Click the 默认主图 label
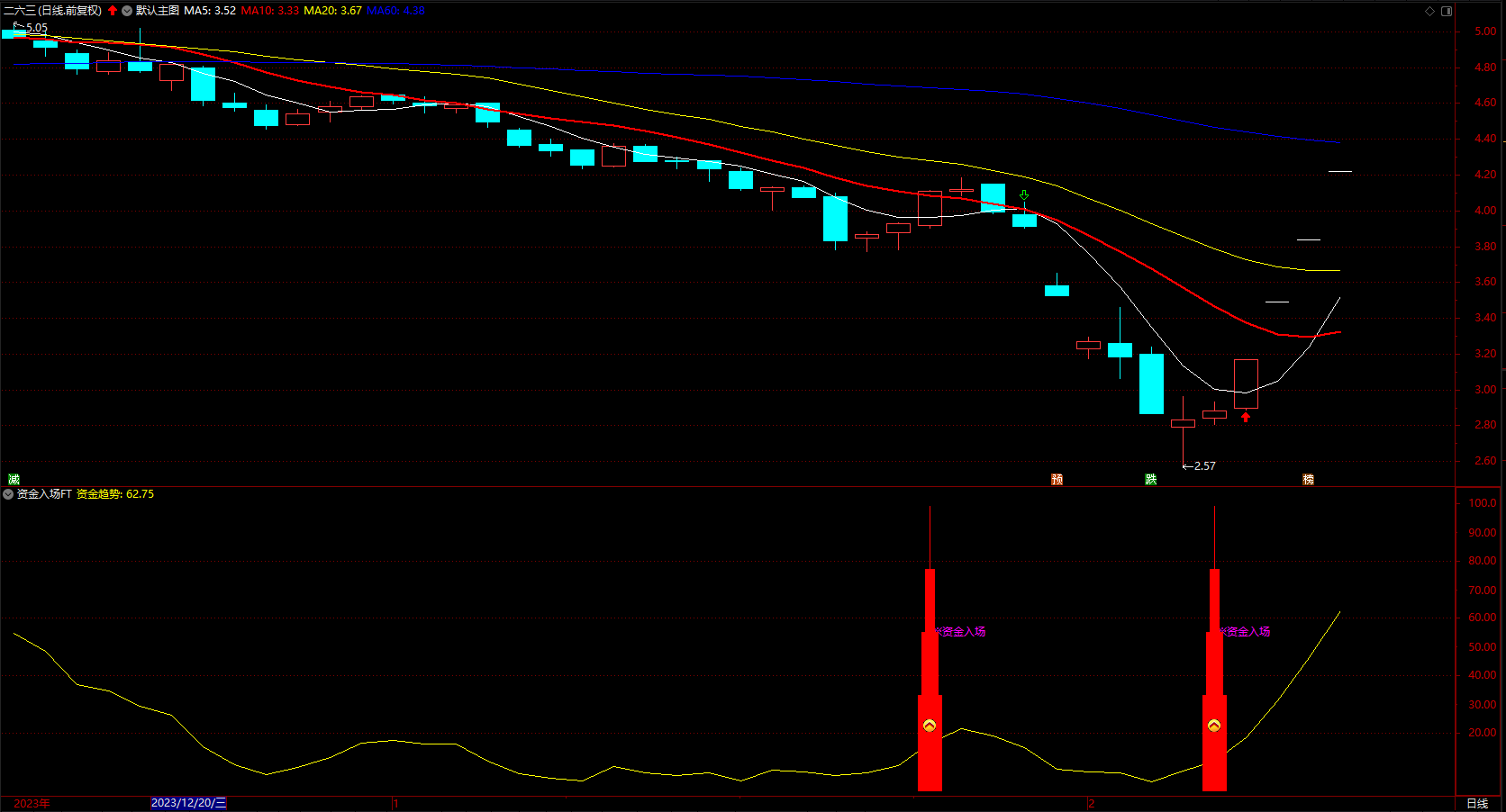 coord(158,11)
